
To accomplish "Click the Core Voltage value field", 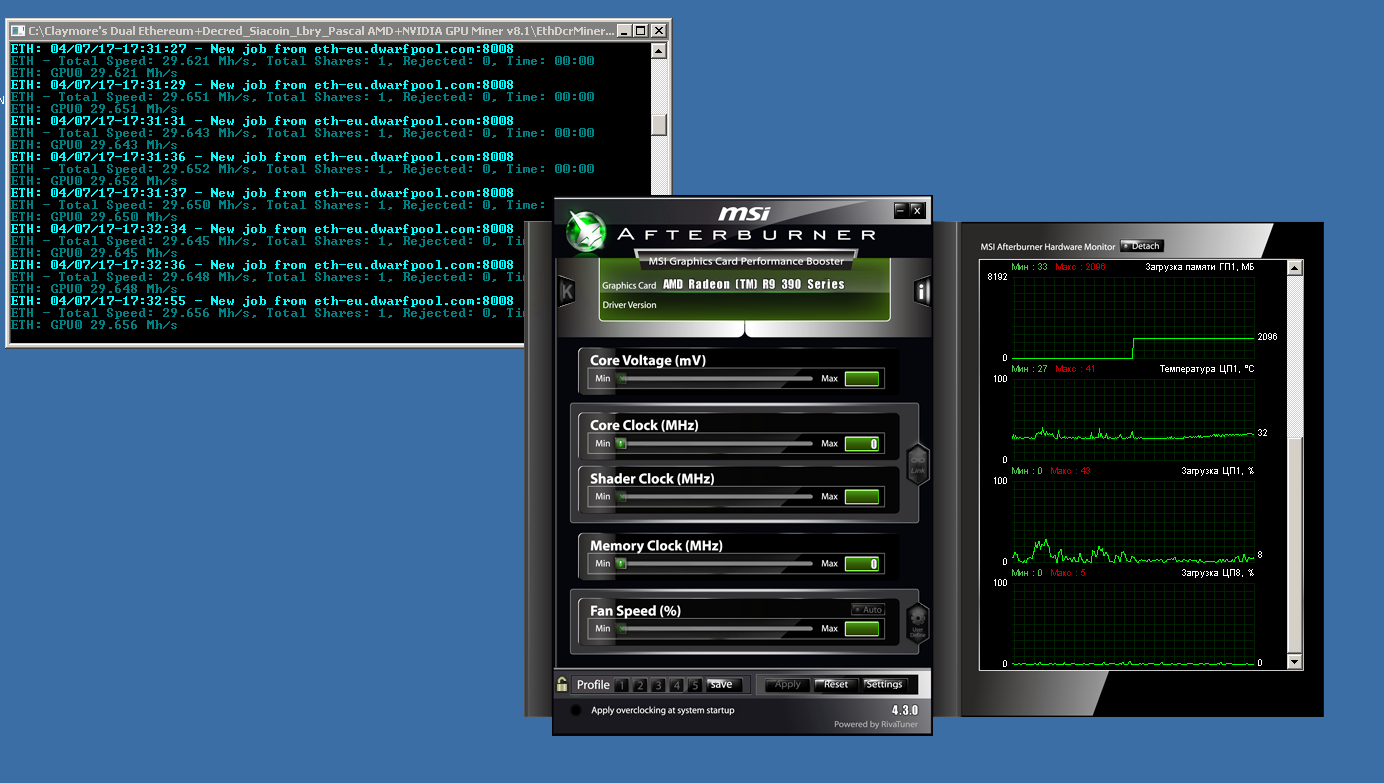I will [x=862, y=379].
